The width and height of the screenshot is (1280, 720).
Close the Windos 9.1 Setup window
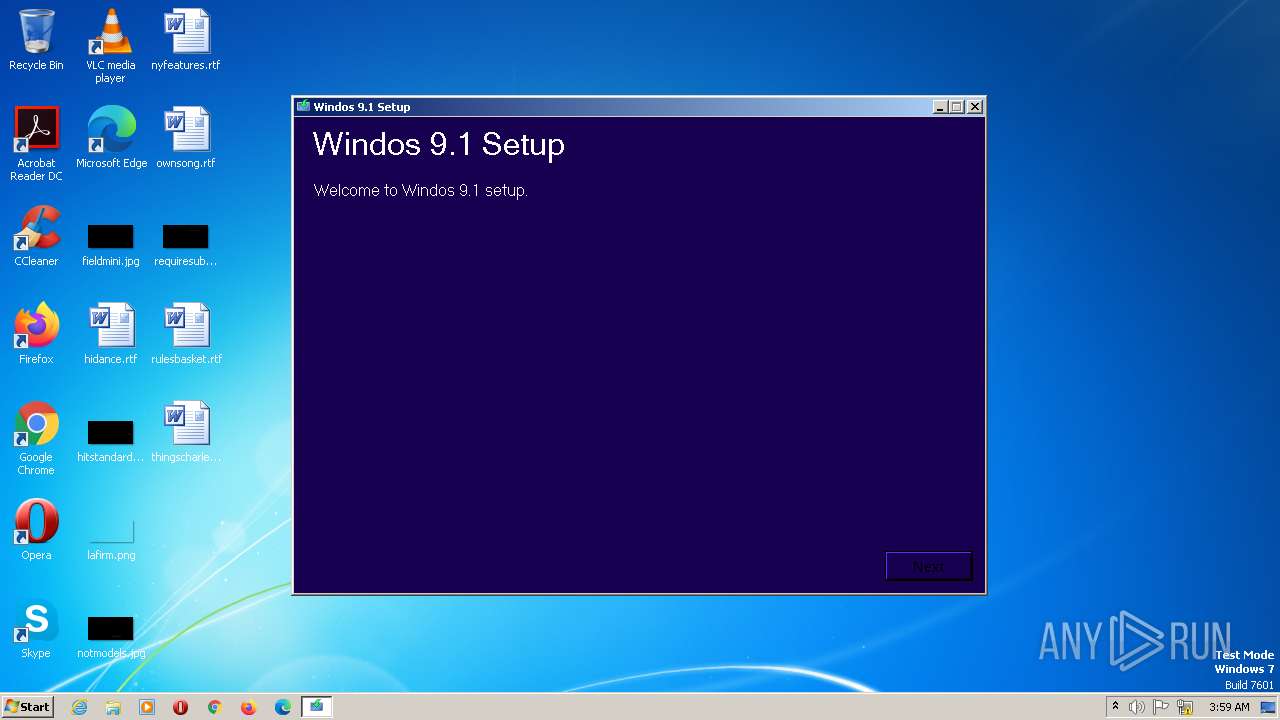tap(975, 106)
